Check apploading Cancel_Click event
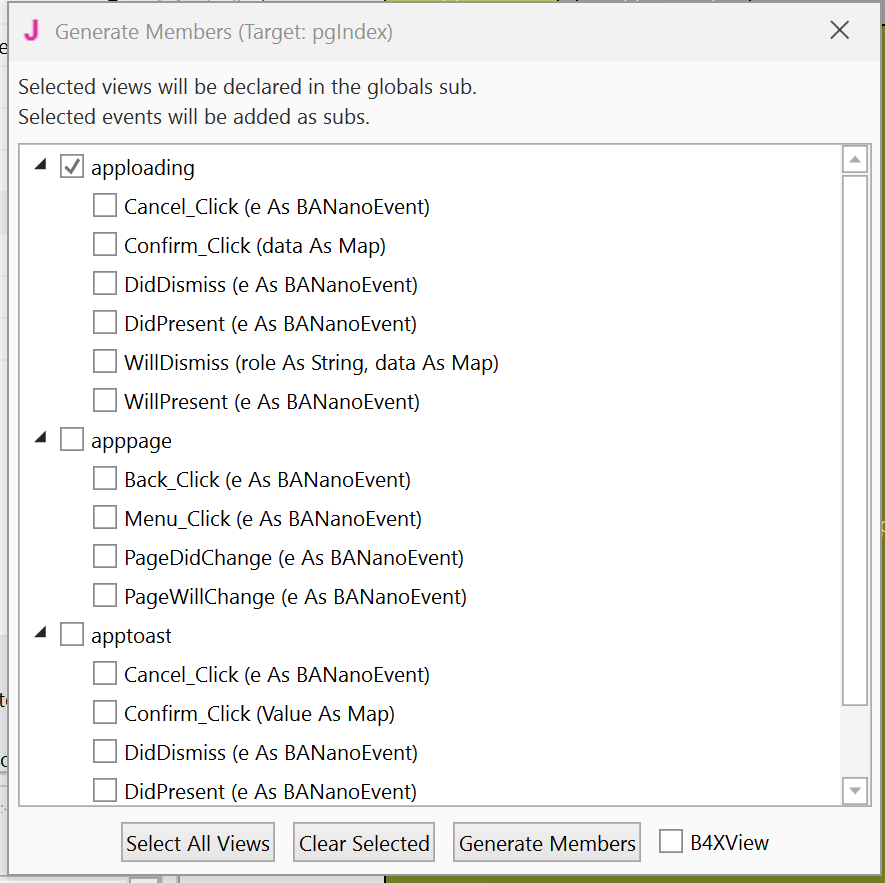885x883 pixels. tap(105, 206)
